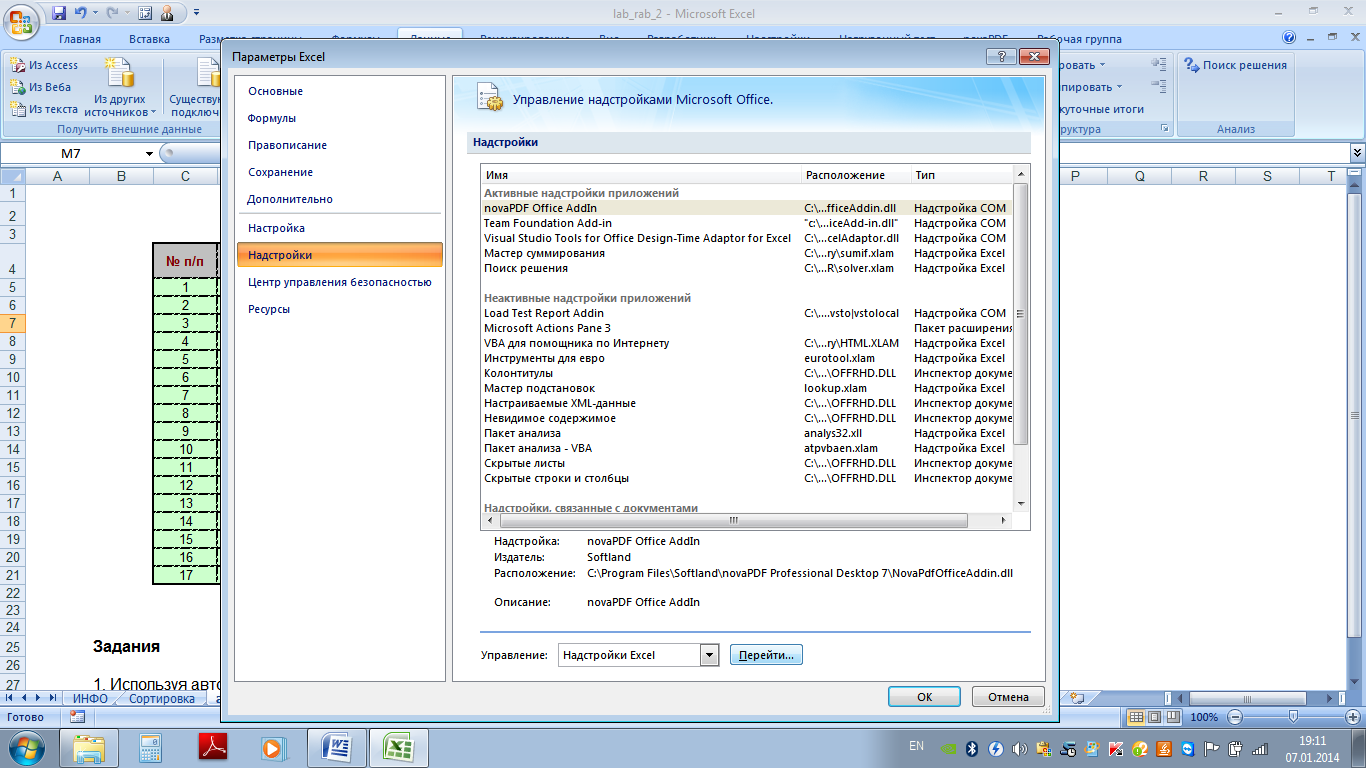The image size is (1366, 768).
Task: Select Основные category in options
Action: click(x=339, y=91)
